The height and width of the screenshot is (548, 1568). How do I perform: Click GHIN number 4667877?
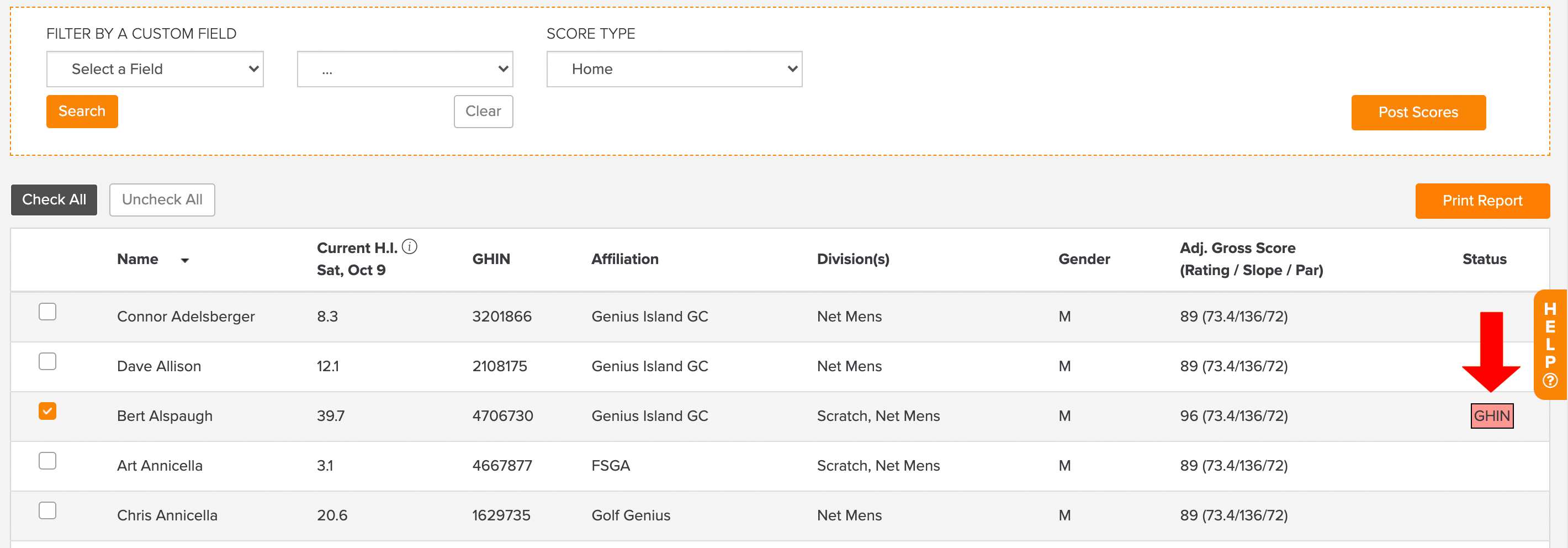coord(501,466)
